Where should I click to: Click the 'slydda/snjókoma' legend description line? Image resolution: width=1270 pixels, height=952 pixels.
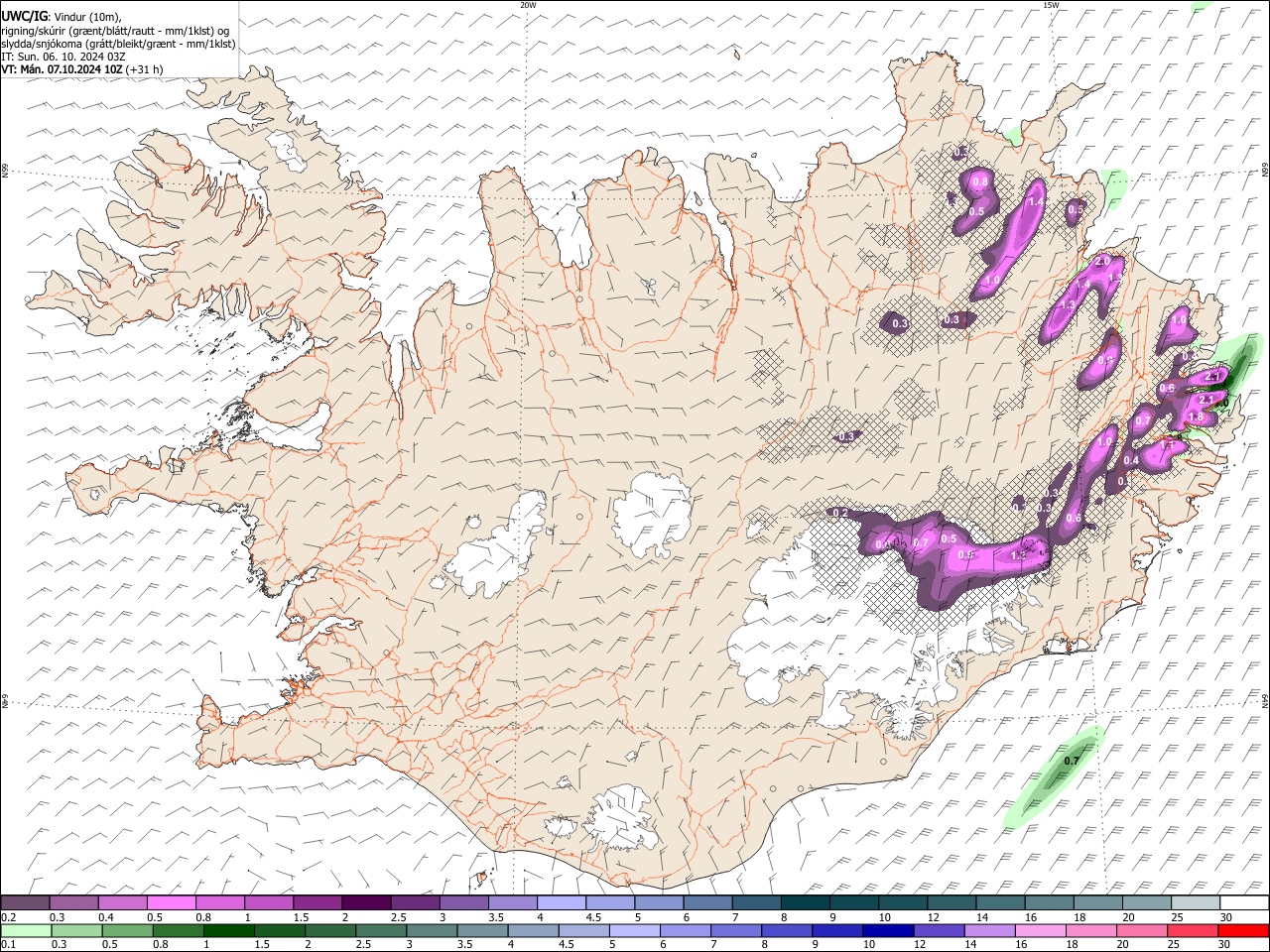119,44
